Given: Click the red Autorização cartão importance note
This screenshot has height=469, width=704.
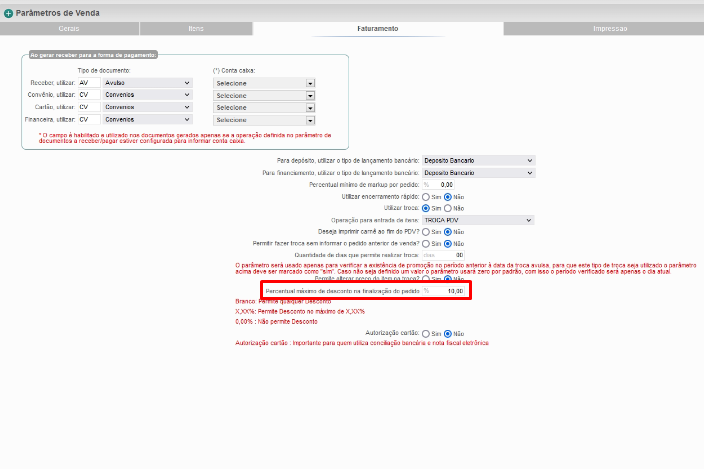Looking at the screenshot, I should [362, 342].
